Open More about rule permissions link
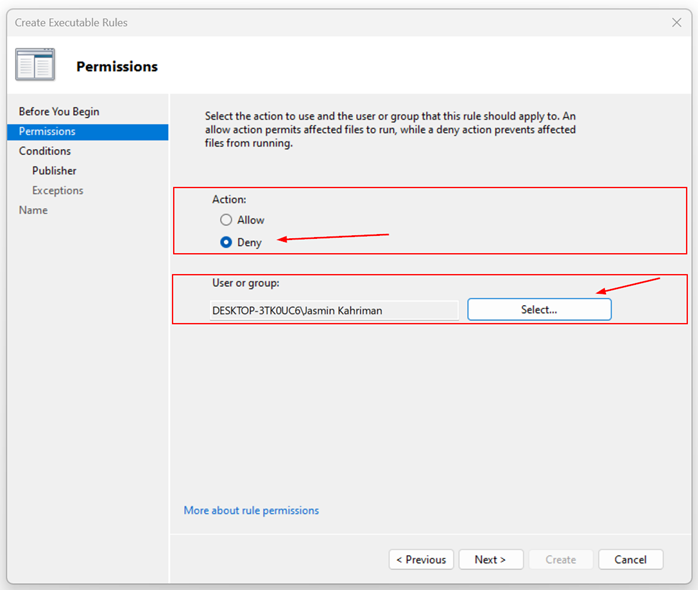Viewport: 698px width, 590px height. (x=251, y=510)
